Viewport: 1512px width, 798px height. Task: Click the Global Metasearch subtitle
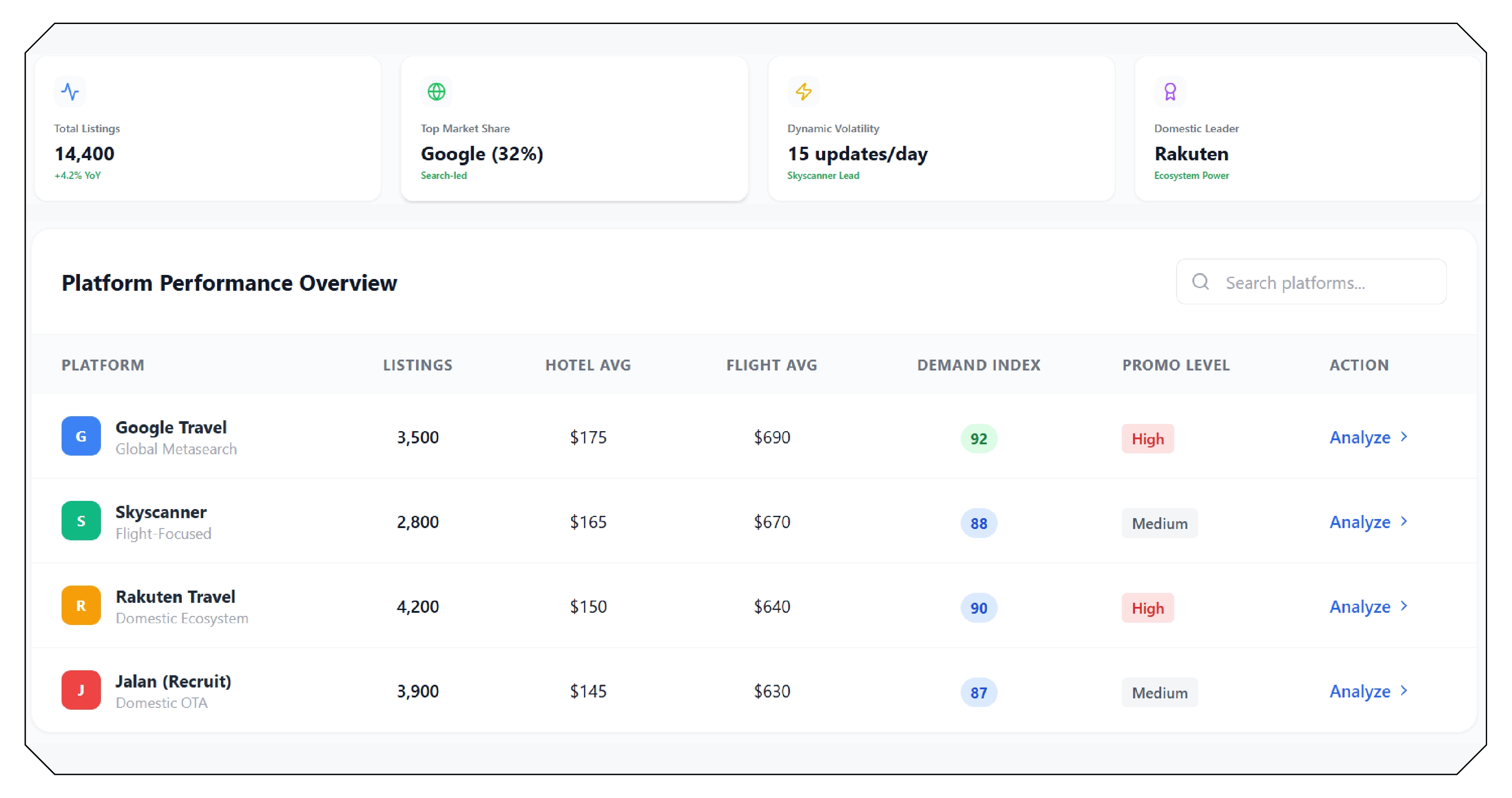tap(176, 449)
